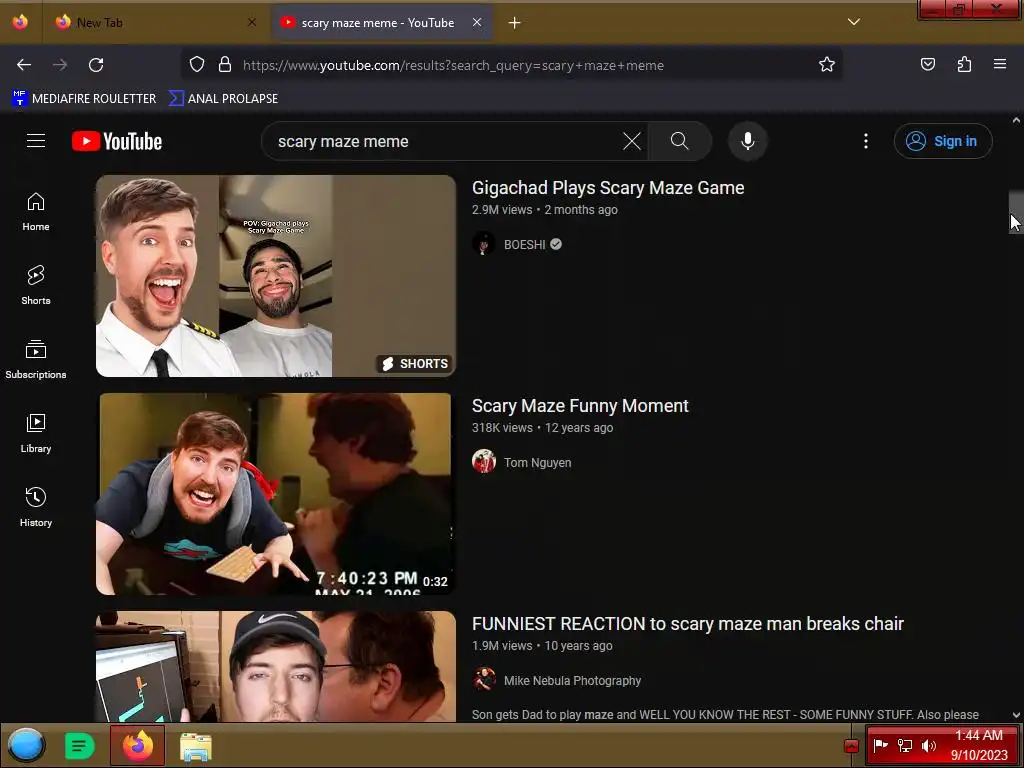Open BOESHI channel name
Screen dimensions: 1024x768
(x=524, y=244)
